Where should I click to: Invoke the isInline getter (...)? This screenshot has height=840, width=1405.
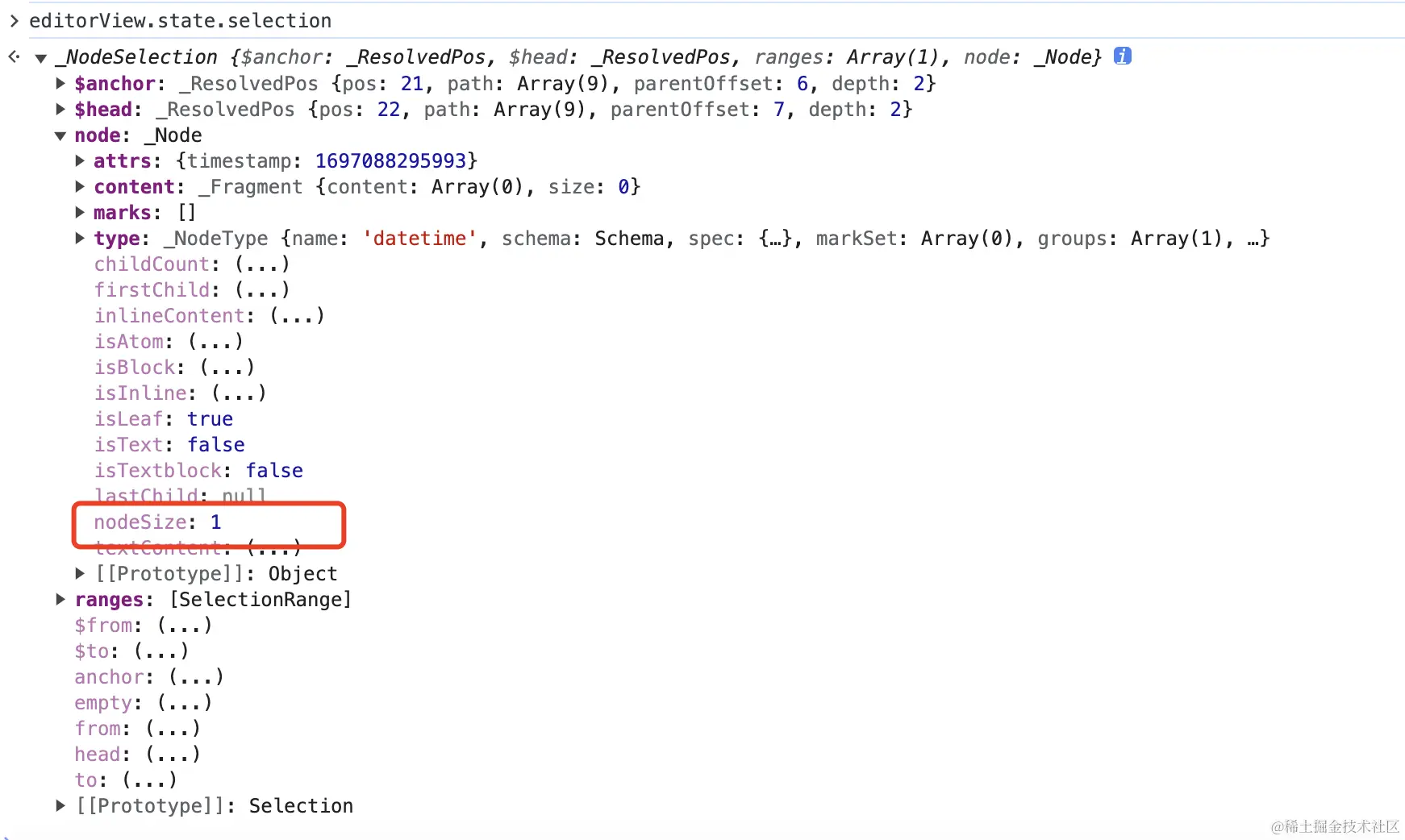point(239,393)
